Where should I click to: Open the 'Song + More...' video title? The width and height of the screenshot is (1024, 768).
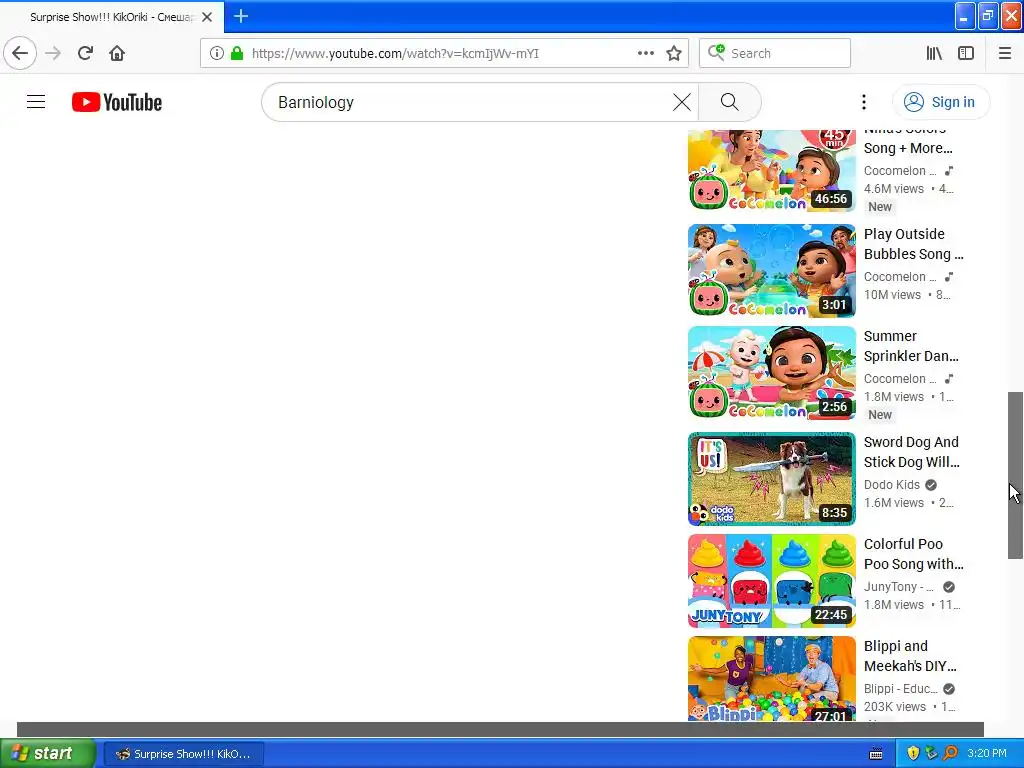pyautogui.click(x=908, y=148)
